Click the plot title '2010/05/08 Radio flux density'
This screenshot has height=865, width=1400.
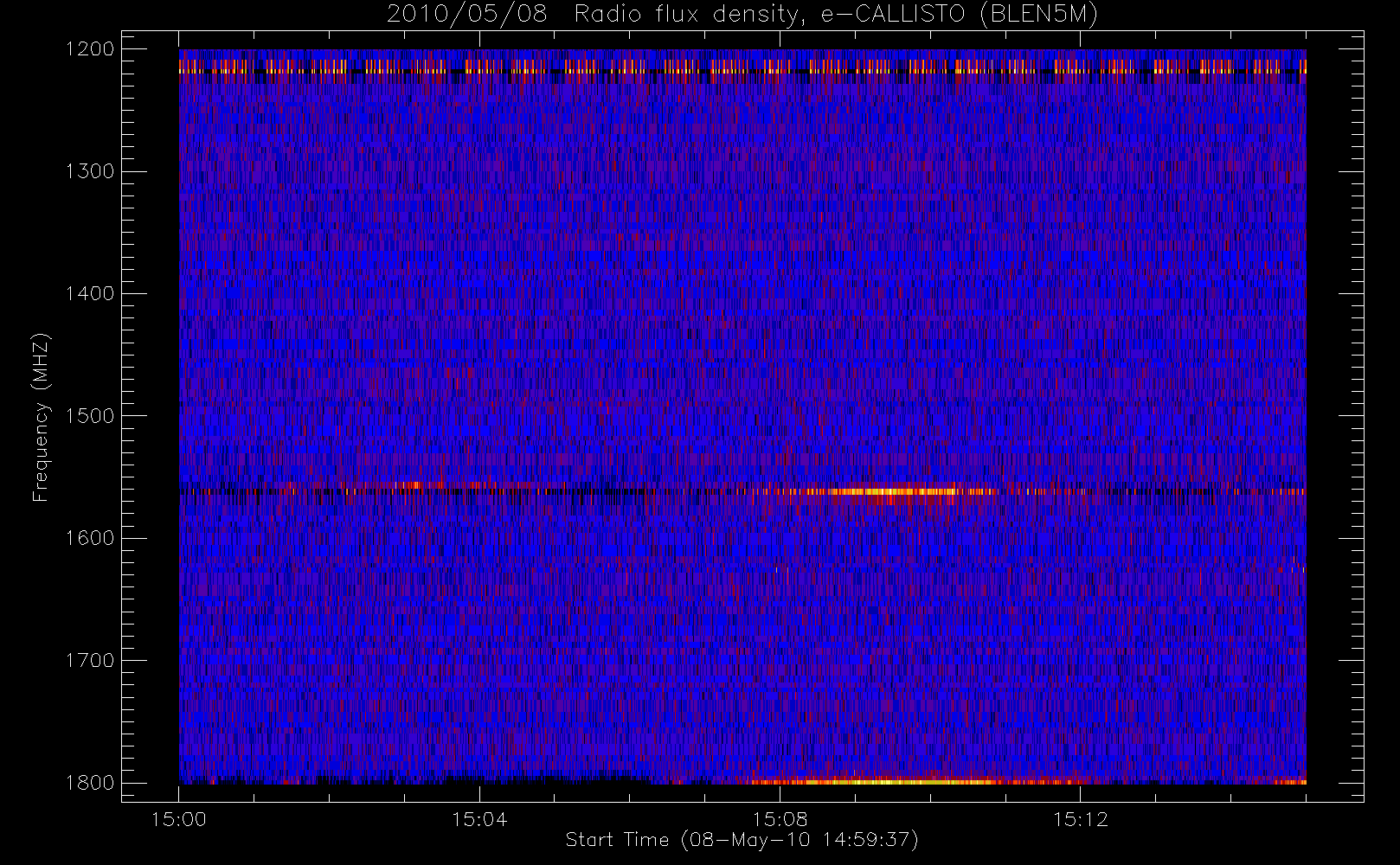click(742, 15)
